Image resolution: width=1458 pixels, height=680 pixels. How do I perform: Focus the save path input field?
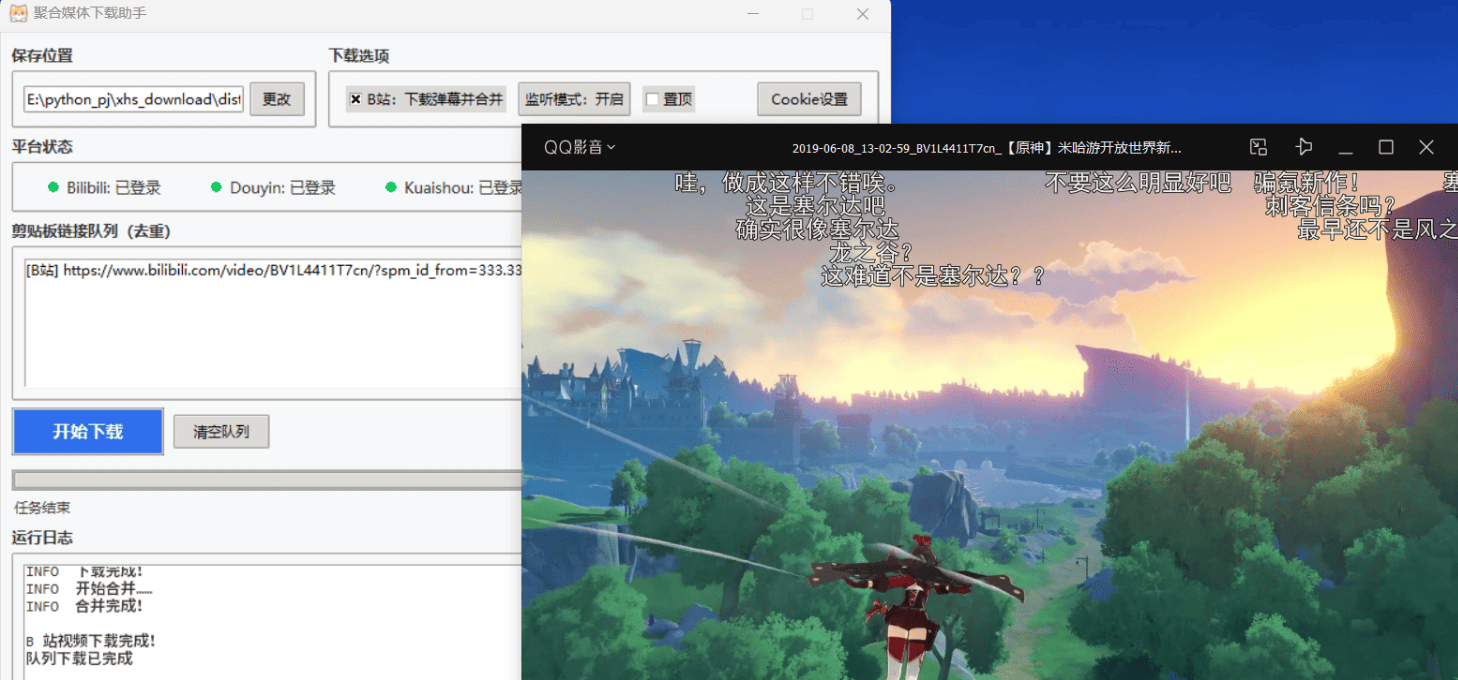(133, 99)
